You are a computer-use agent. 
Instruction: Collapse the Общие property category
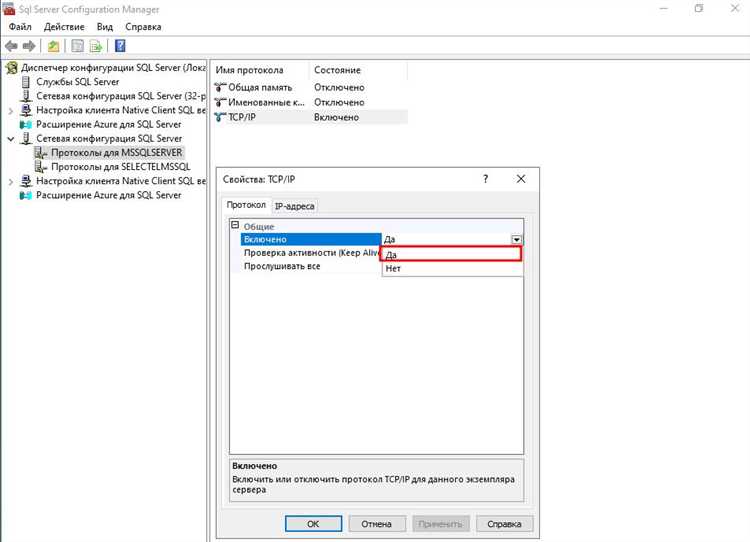click(236, 227)
